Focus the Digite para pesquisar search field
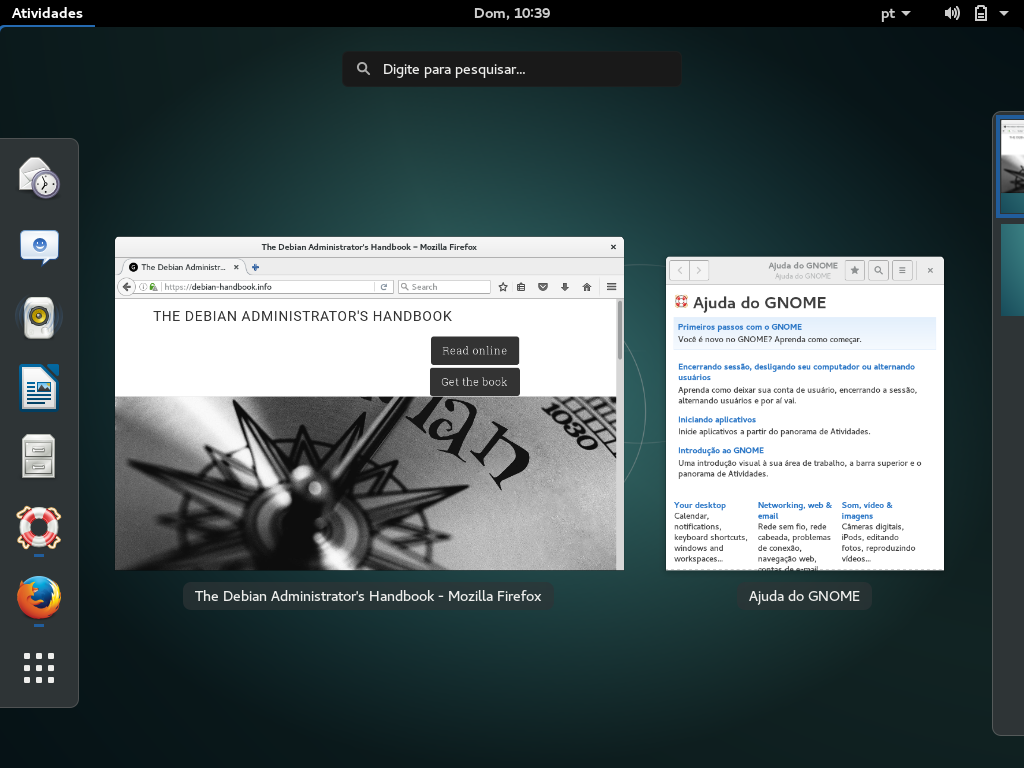This screenshot has height=768, width=1024. coord(511,69)
